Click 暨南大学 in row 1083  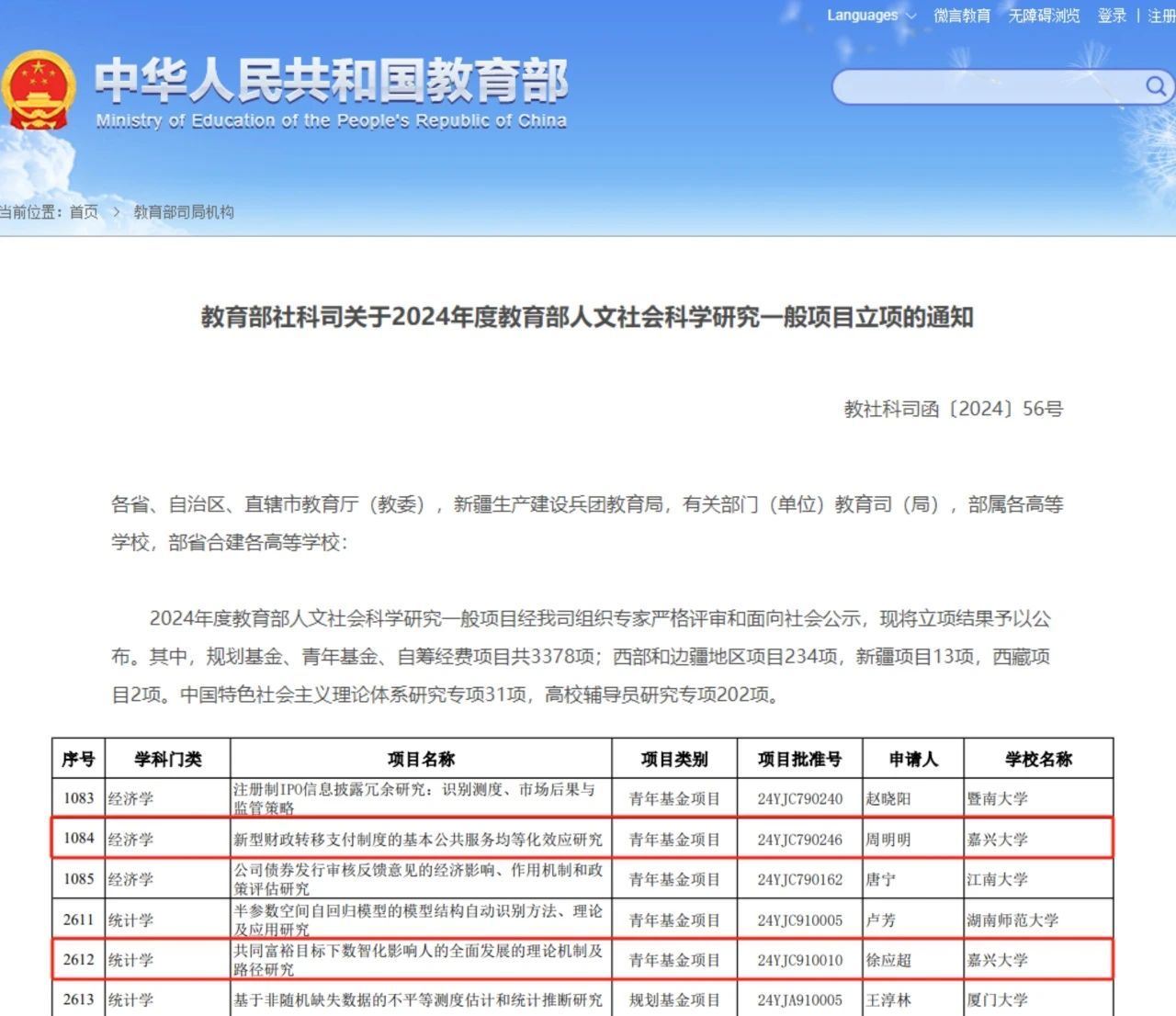click(x=997, y=799)
